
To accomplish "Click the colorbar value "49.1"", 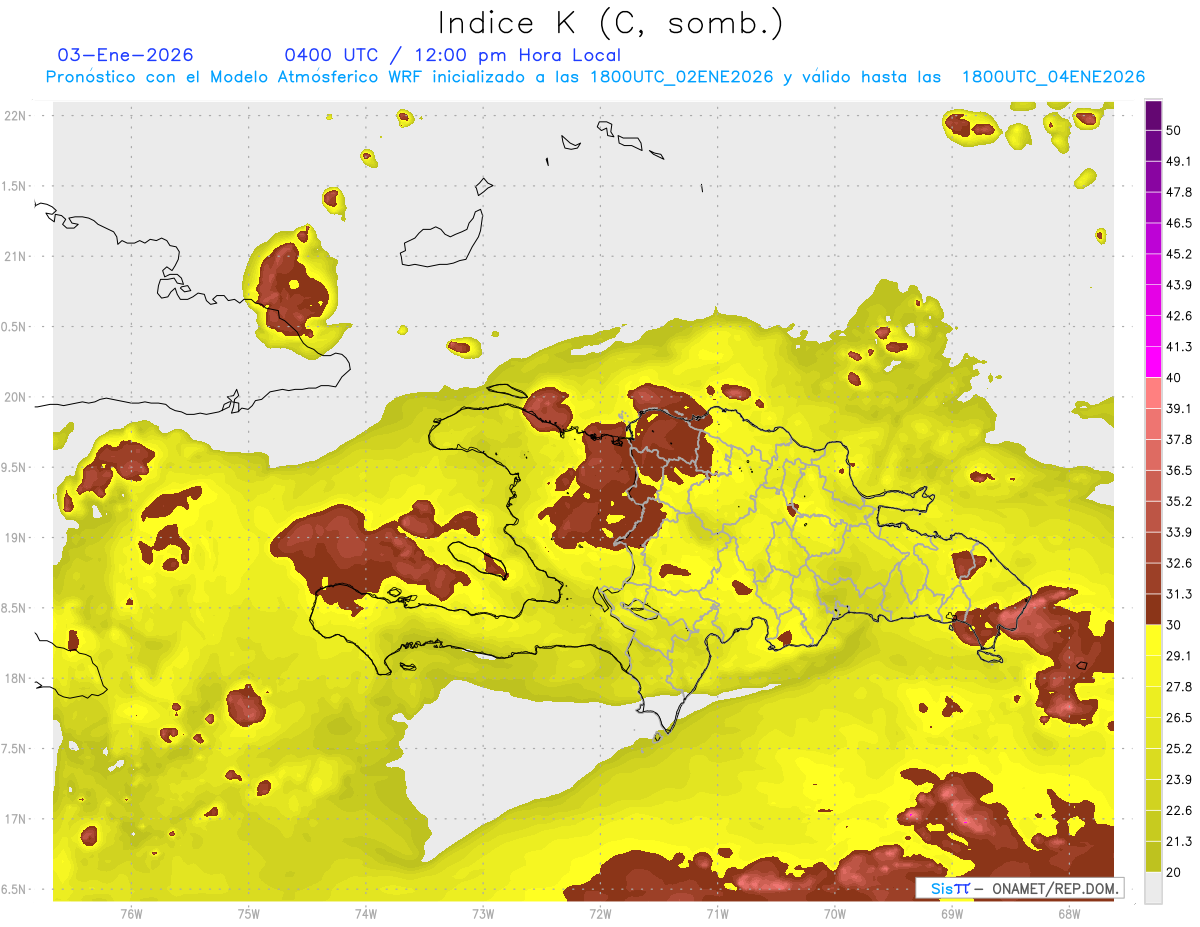I will tap(1179, 162).
